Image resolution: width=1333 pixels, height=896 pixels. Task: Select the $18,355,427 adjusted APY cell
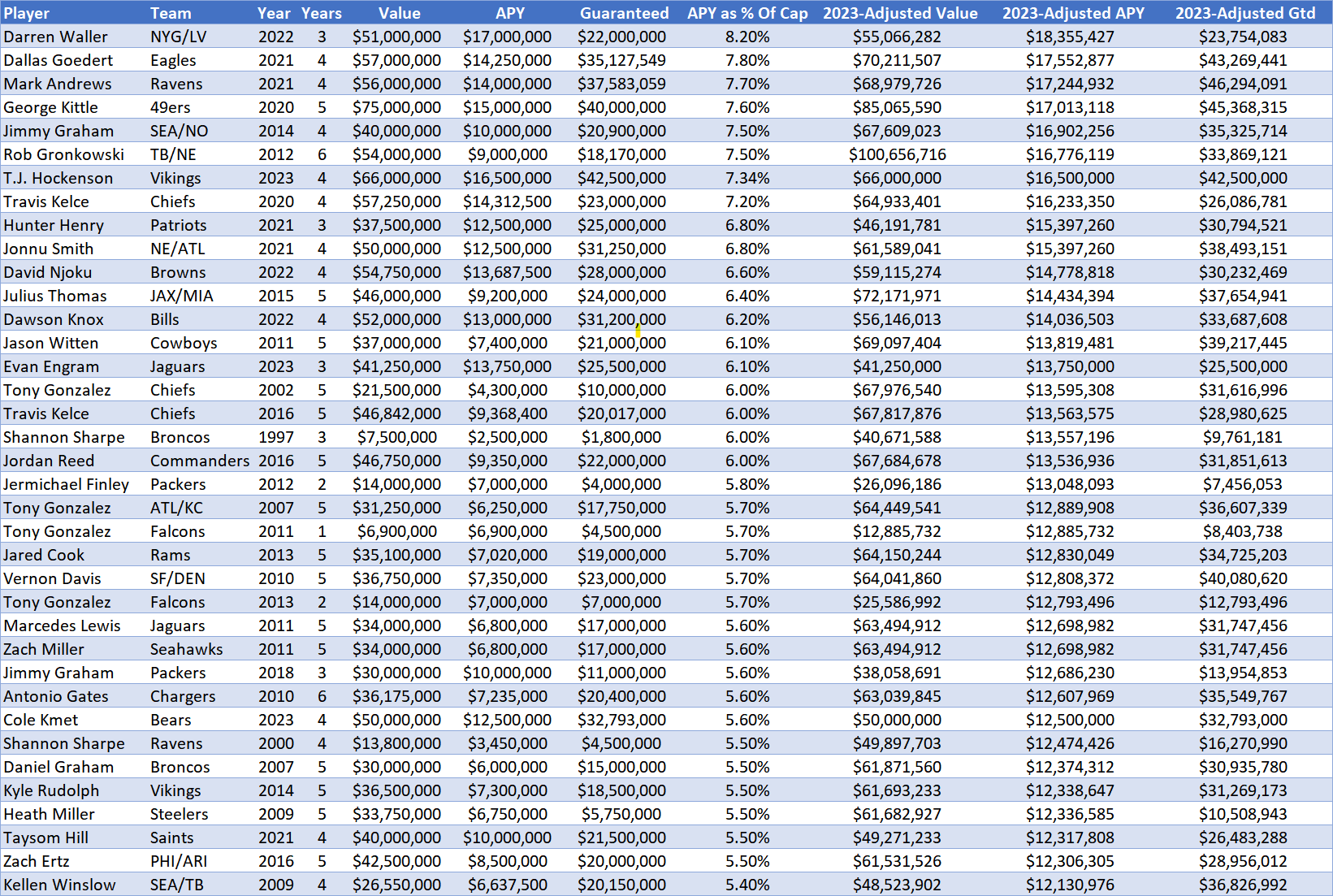click(x=1070, y=37)
